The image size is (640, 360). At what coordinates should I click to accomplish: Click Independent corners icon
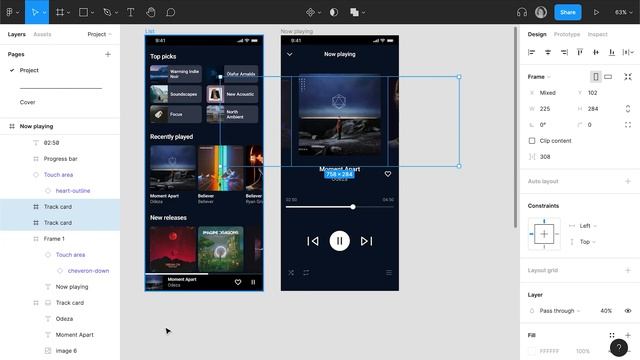pyautogui.click(x=628, y=125)
